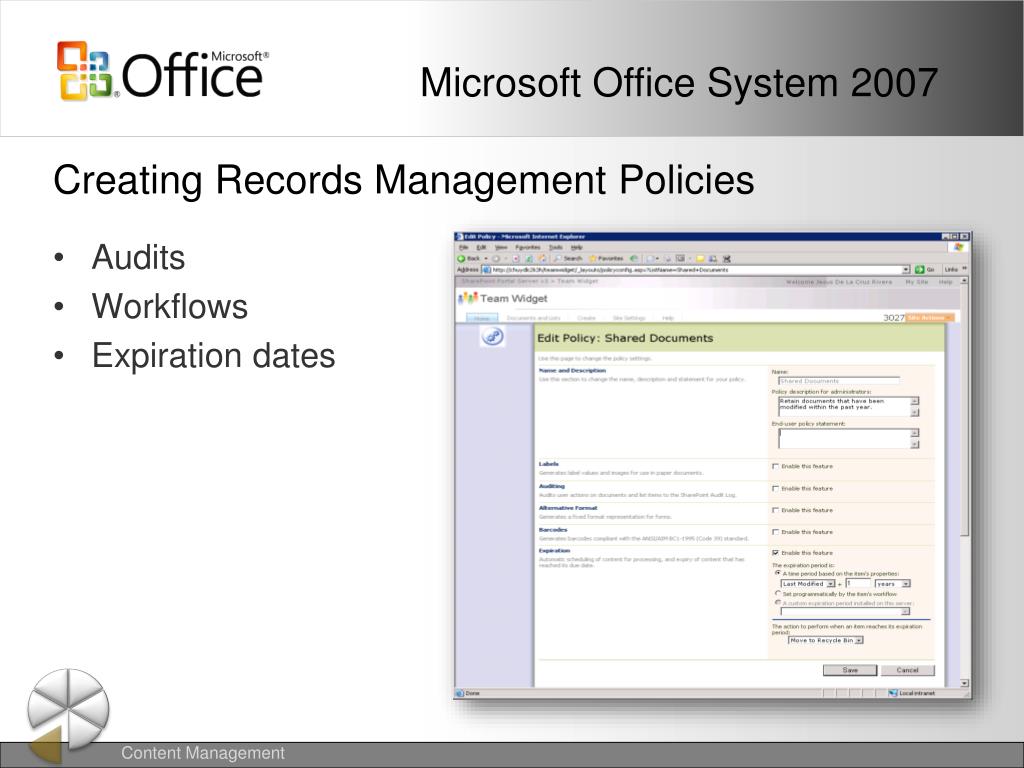Click the Messenger icon in IE toolbar
Viewport: 1024px width, 768px height.
coord(727,259)
